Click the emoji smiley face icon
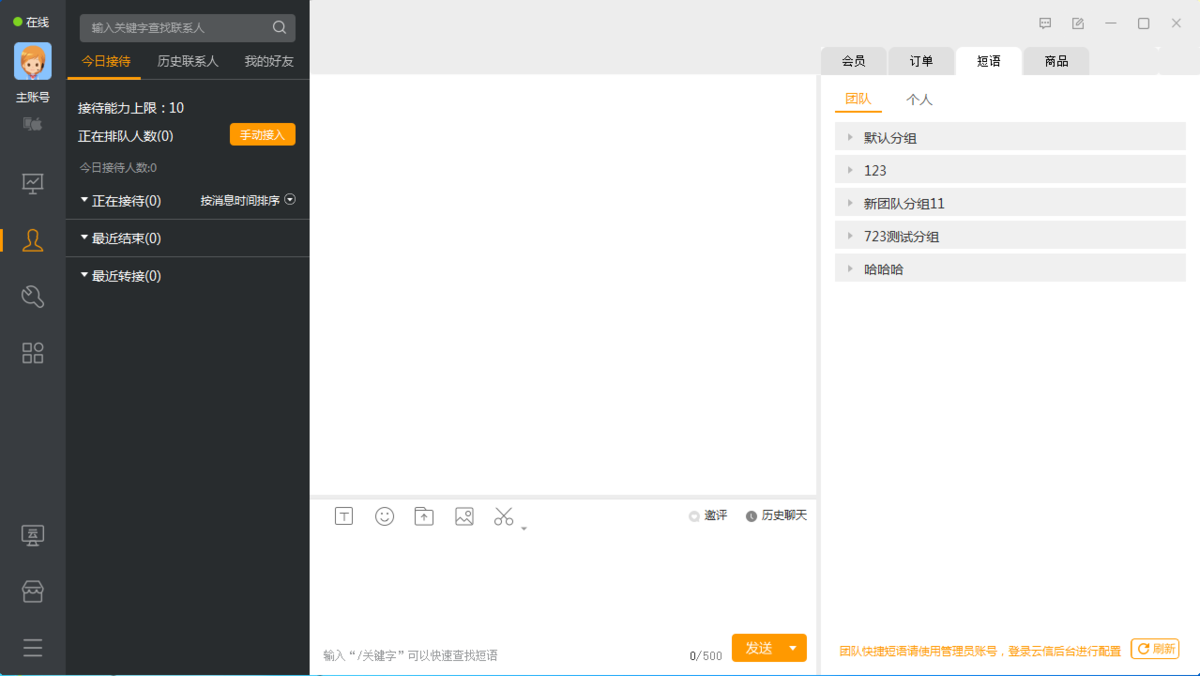Viewport: 1200px width, 676px height. [384, 516]
